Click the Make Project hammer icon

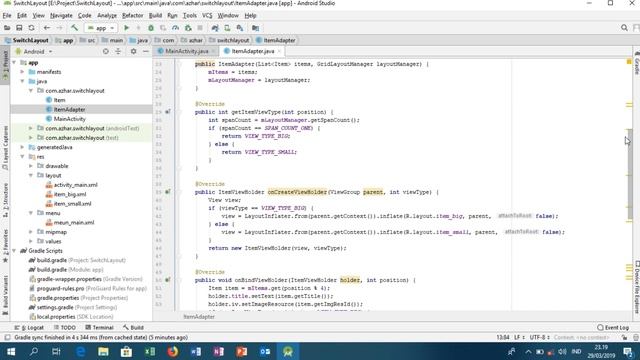[74, 28]
